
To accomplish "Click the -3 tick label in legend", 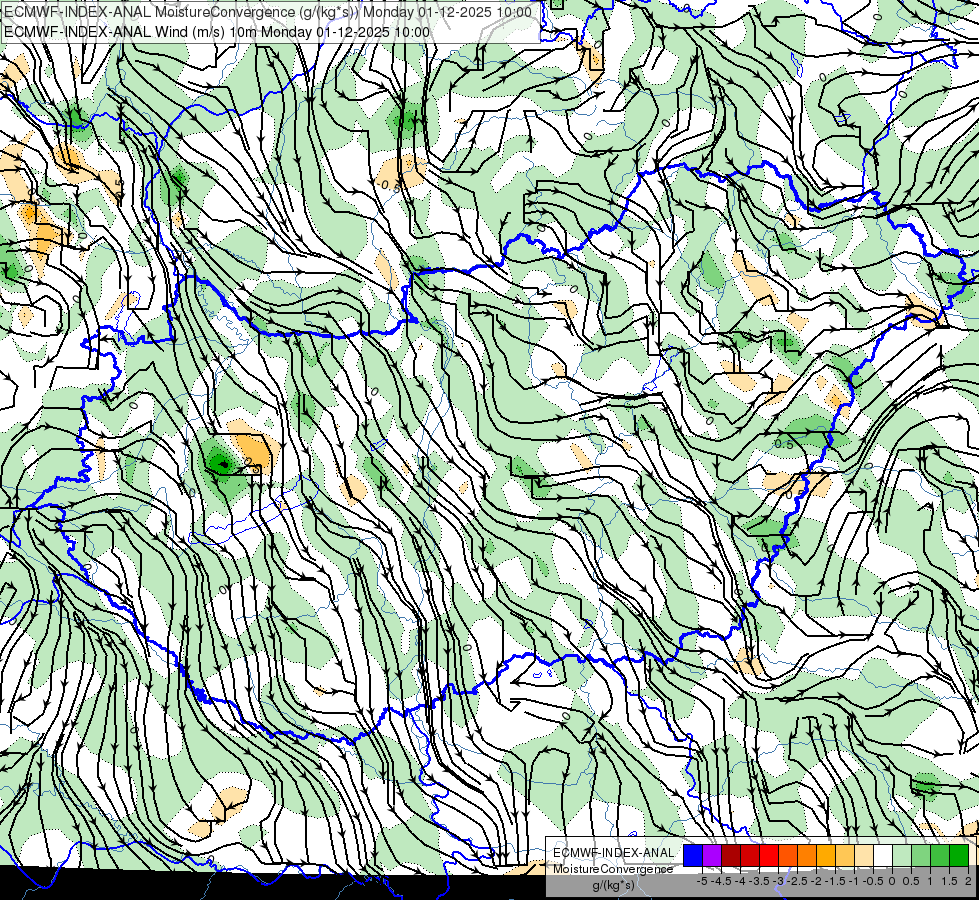I will [778, 881].
